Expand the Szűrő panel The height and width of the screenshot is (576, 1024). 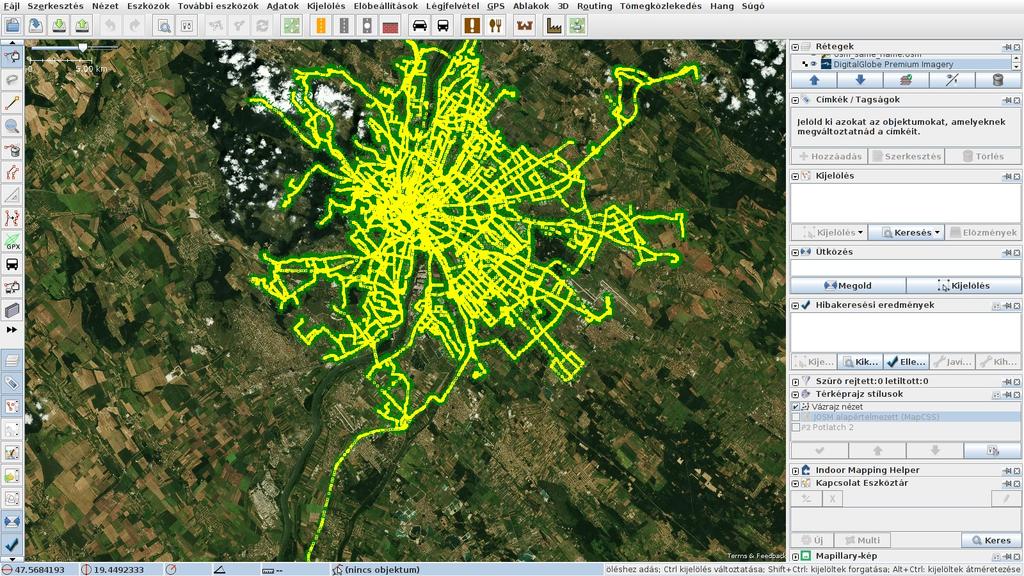click(x=795, y=381)
